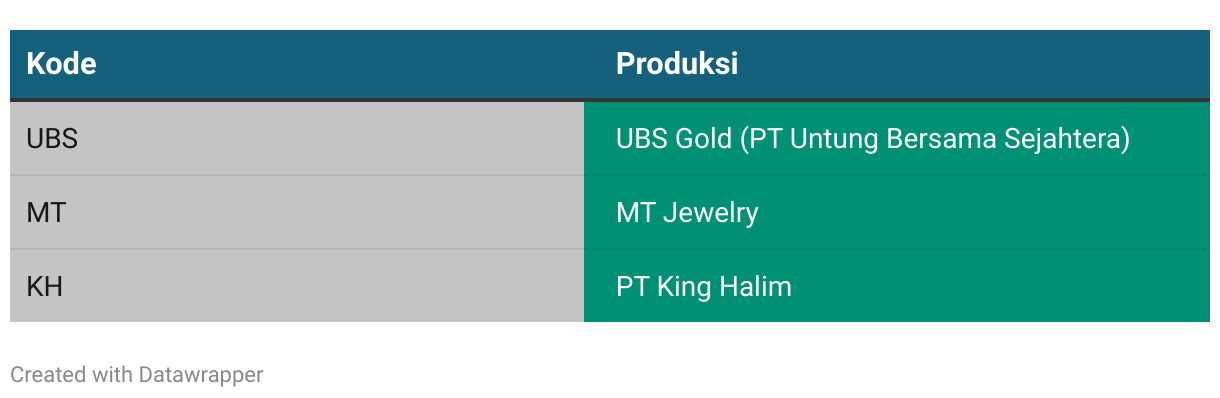The height and width of the screenshot is (398, 1220).
Task: Select the MT code cell
Action: coord(297,212)
